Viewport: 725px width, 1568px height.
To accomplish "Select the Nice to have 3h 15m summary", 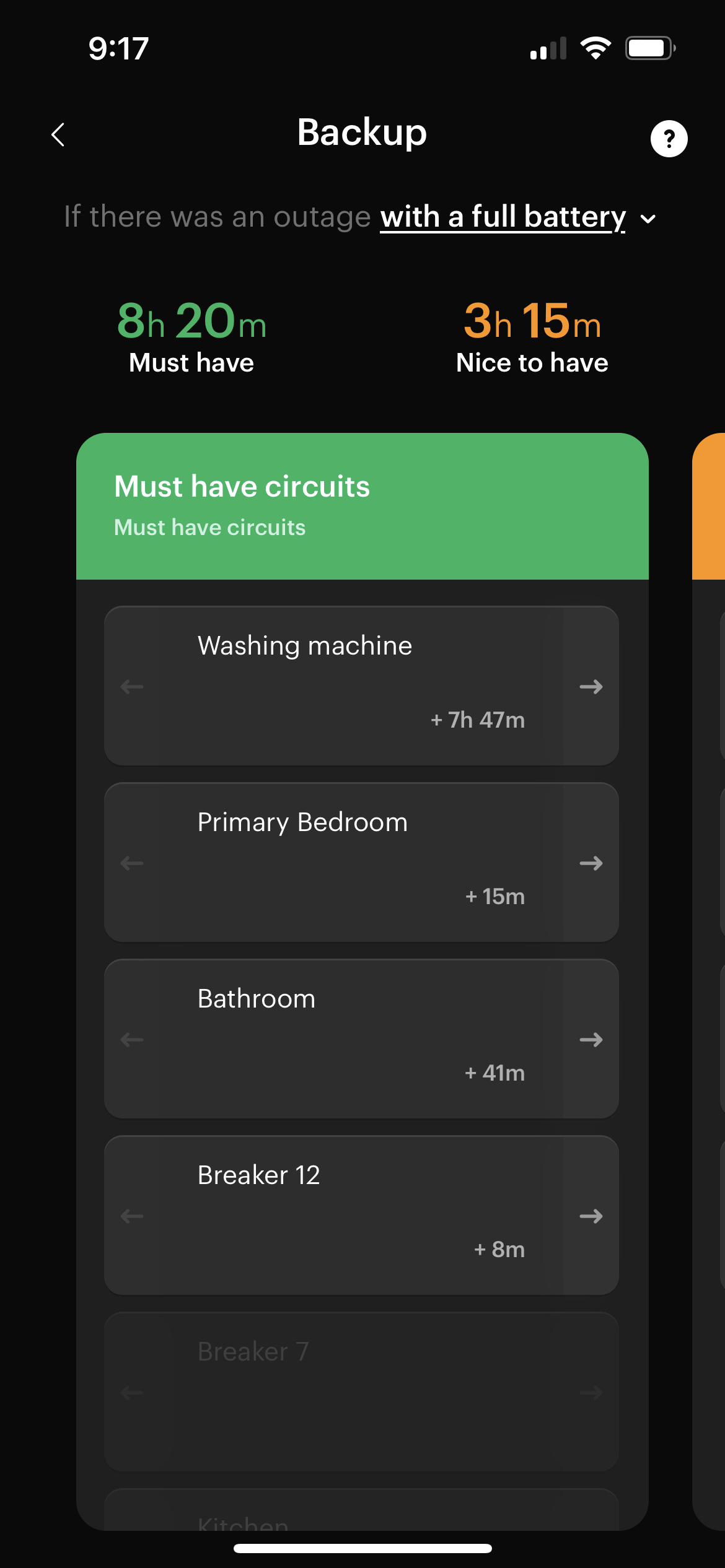I will 532,338.
